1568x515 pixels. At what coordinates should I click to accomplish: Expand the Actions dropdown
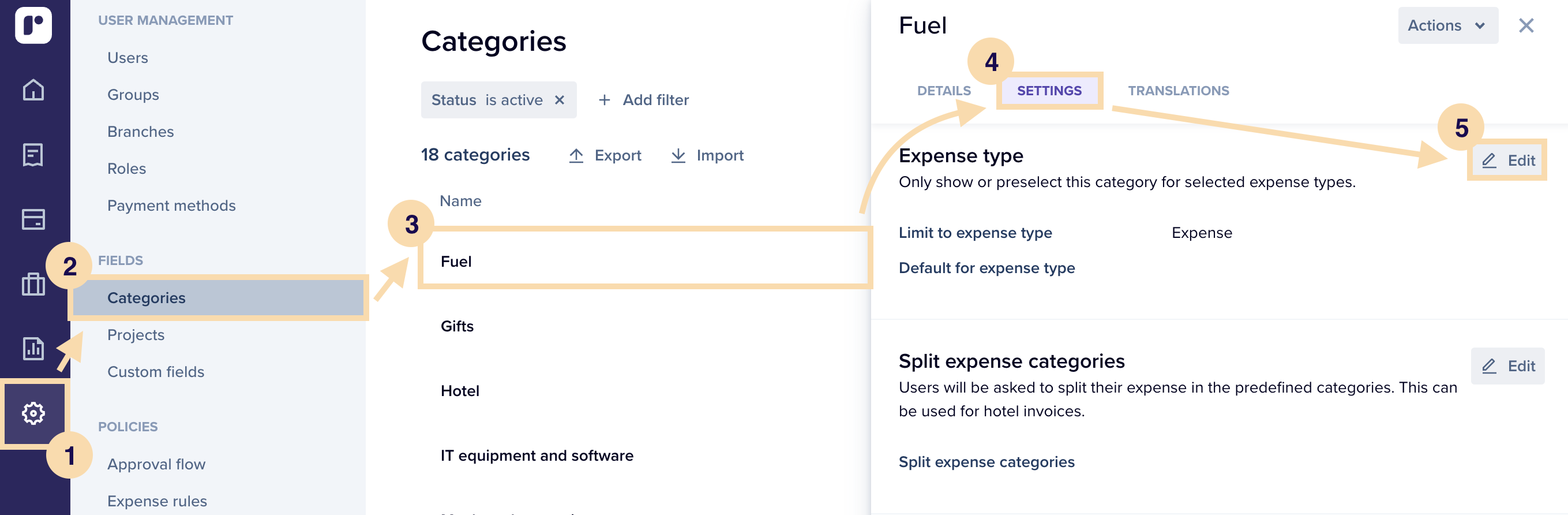(1447, 25)
